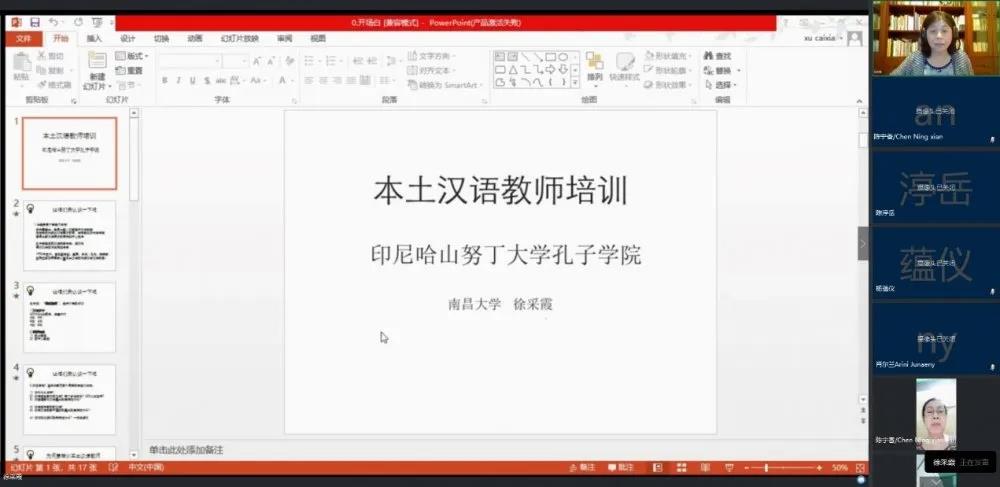Open the Shape Effects (形状效果) dropdown
The height and width of the screenshot is (487, 1000).
[x=668, y=85]
